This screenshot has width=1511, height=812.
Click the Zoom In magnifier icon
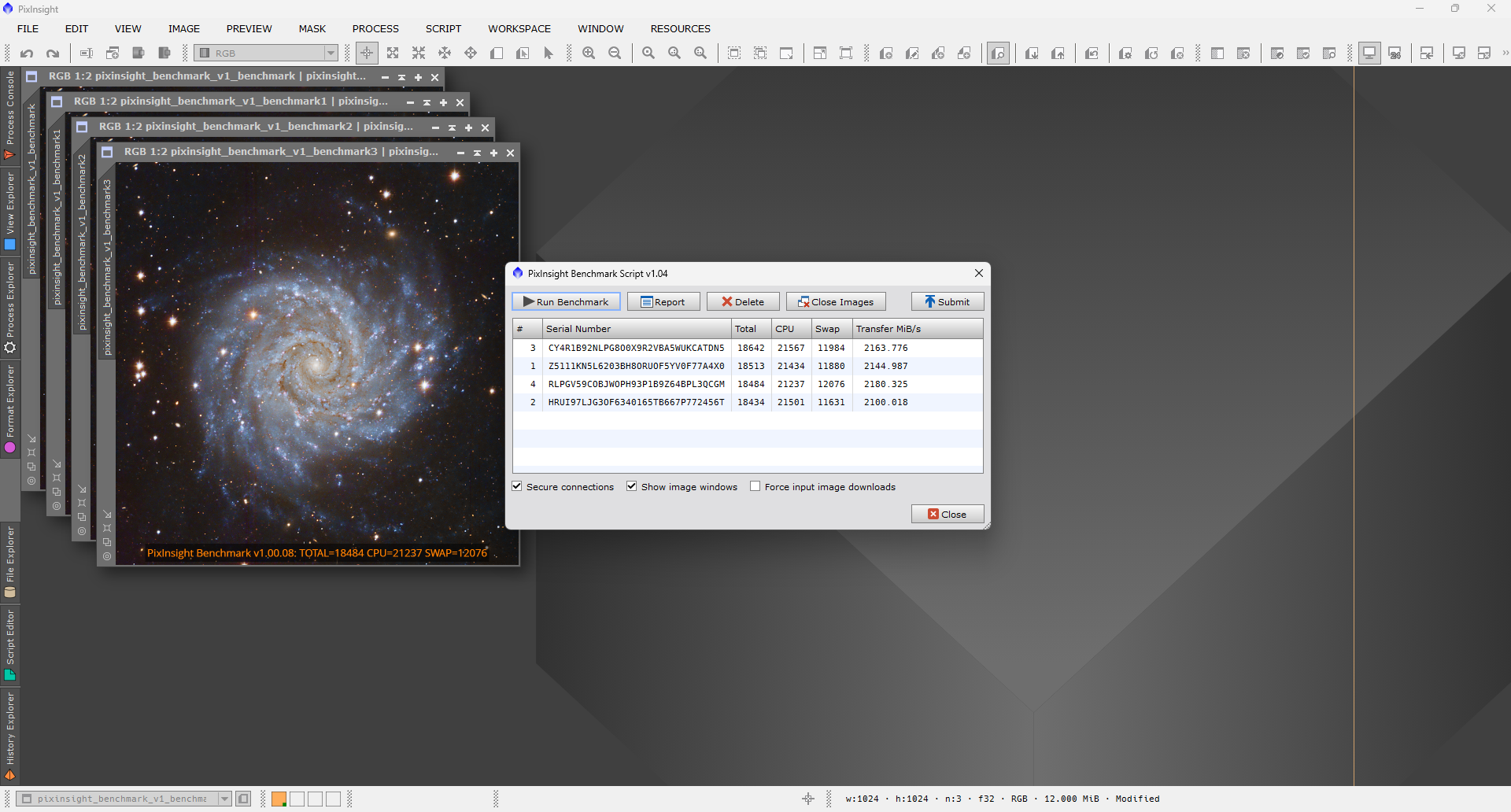[589, 54]
